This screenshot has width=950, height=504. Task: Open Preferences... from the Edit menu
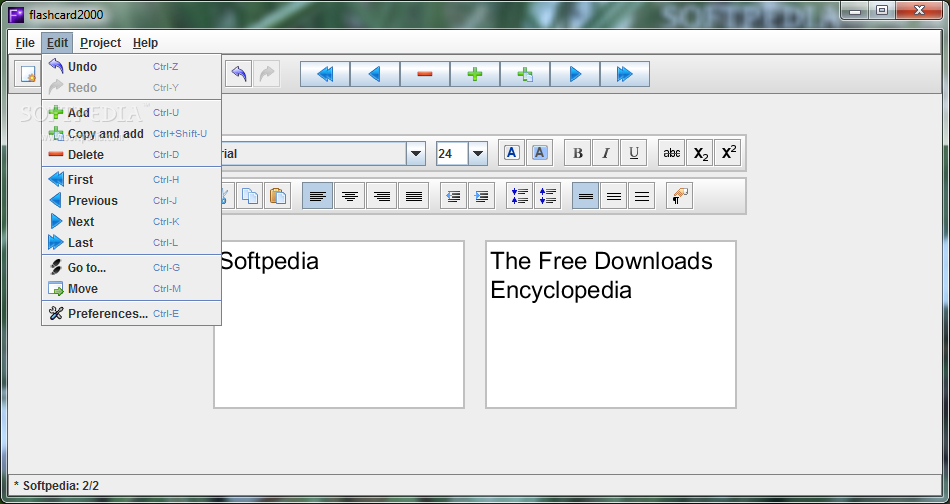coord(131,314)
